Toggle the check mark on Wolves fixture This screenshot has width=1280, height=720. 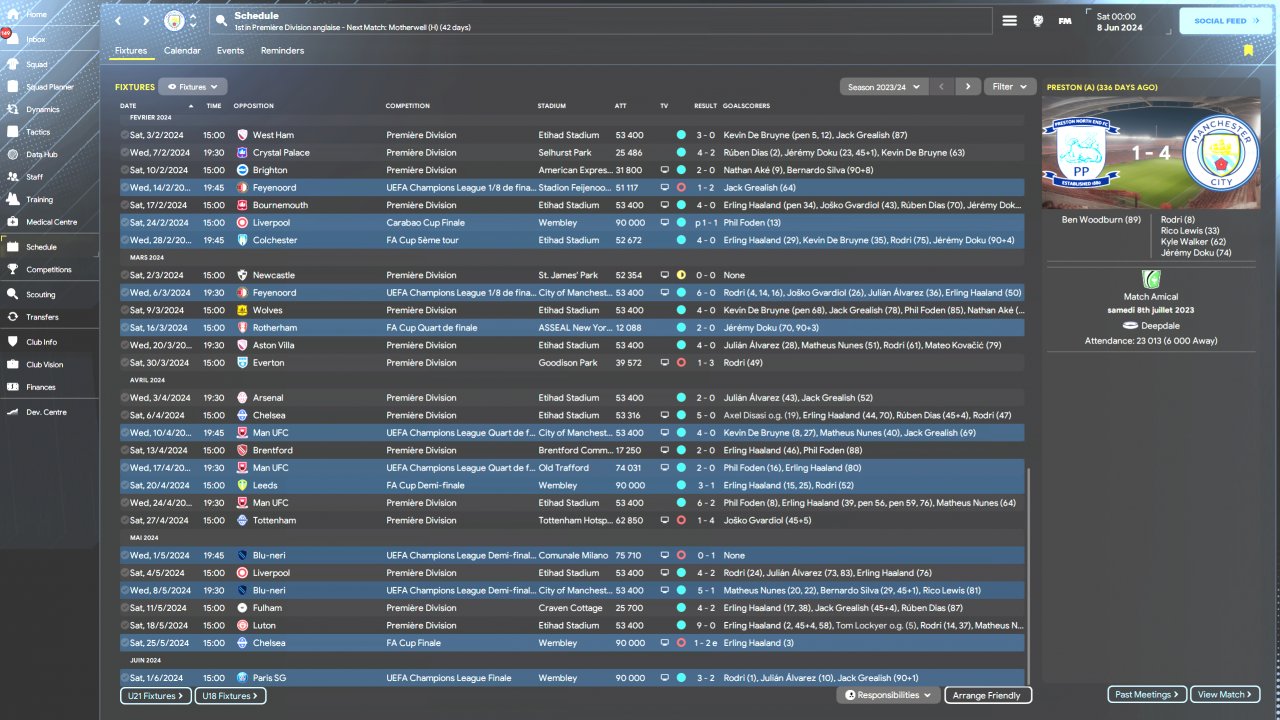coord(124,310)
